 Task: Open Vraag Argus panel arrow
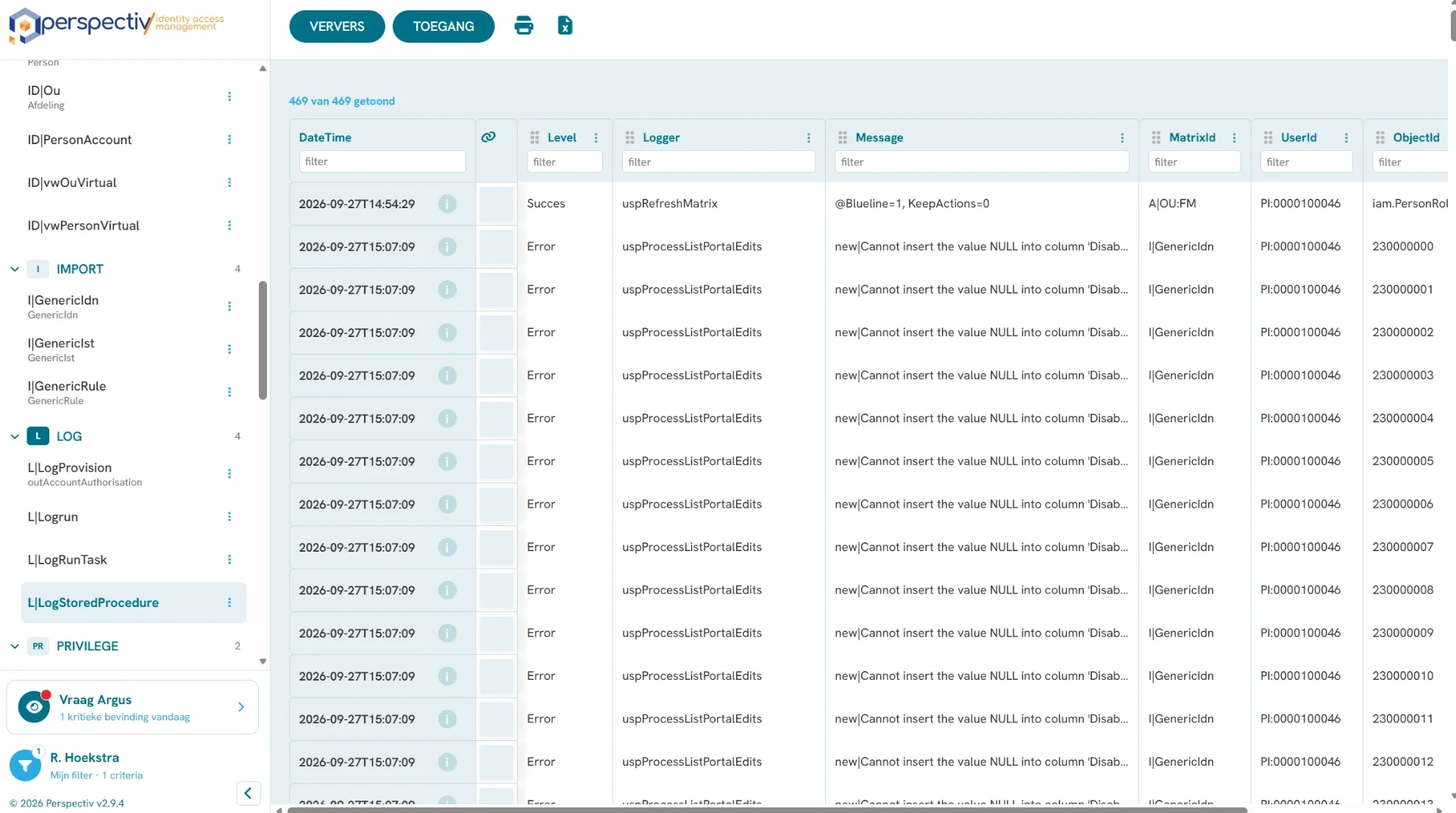pos(241,707)
